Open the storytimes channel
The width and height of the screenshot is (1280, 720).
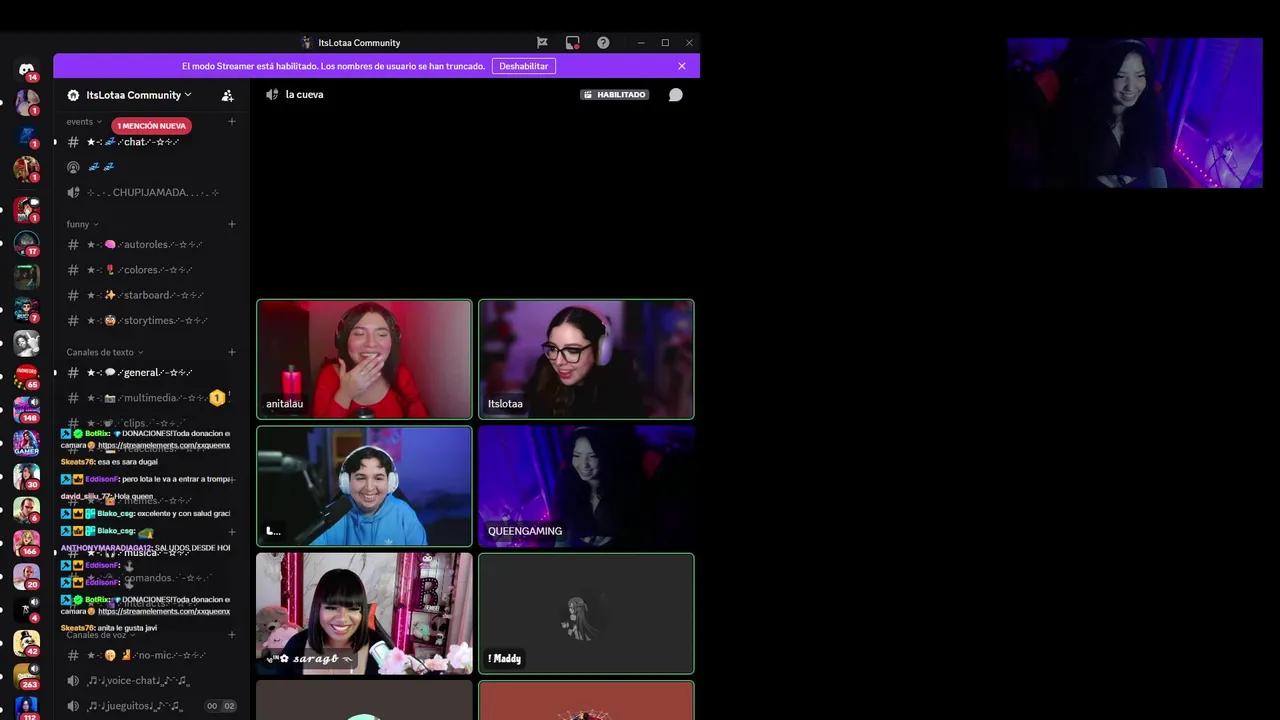pos(150,321)
